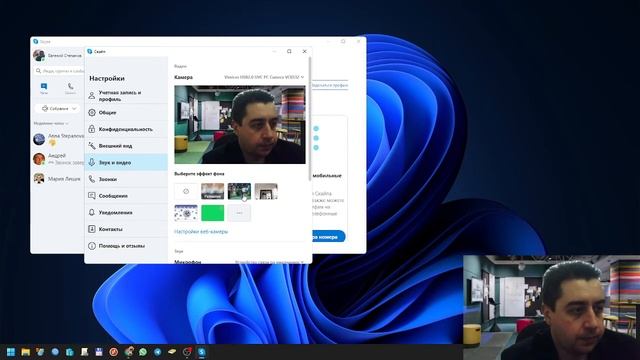
Task: Open the Chats tab in main Skype window
Action: coord(44,88)
